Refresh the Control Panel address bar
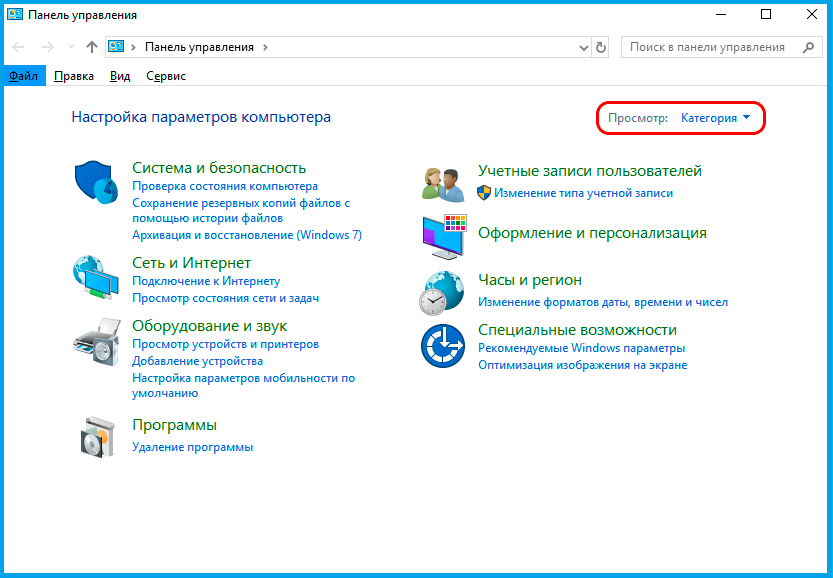Viewport: 833px width, 578px height. pyautogui.click(x=601, y=47)
